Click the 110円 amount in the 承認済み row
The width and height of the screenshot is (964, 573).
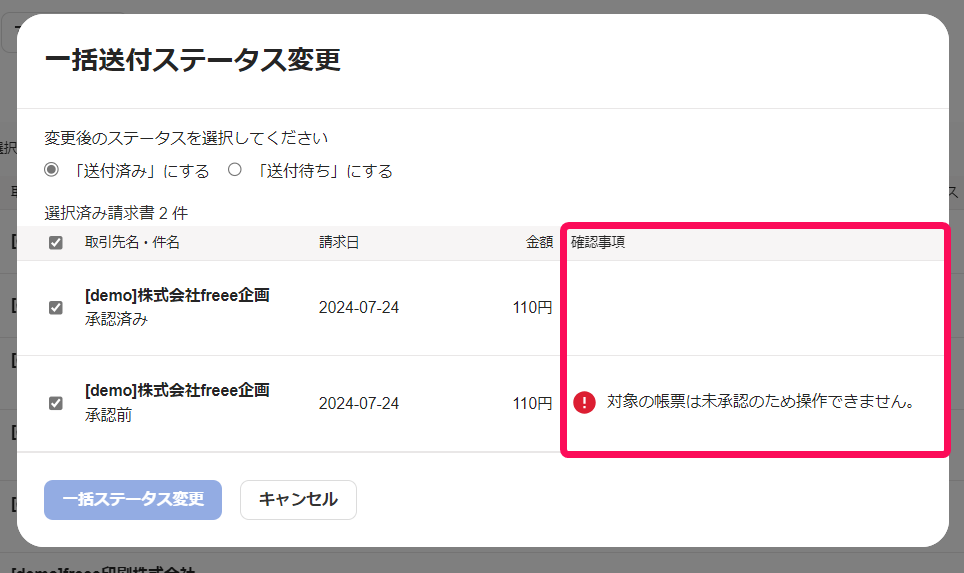[532, 307]
